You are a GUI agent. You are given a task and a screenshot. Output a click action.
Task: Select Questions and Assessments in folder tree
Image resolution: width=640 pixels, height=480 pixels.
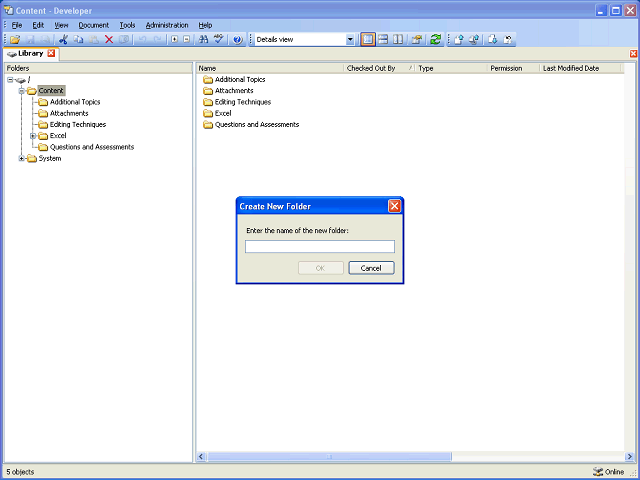[x=92, y=147]
